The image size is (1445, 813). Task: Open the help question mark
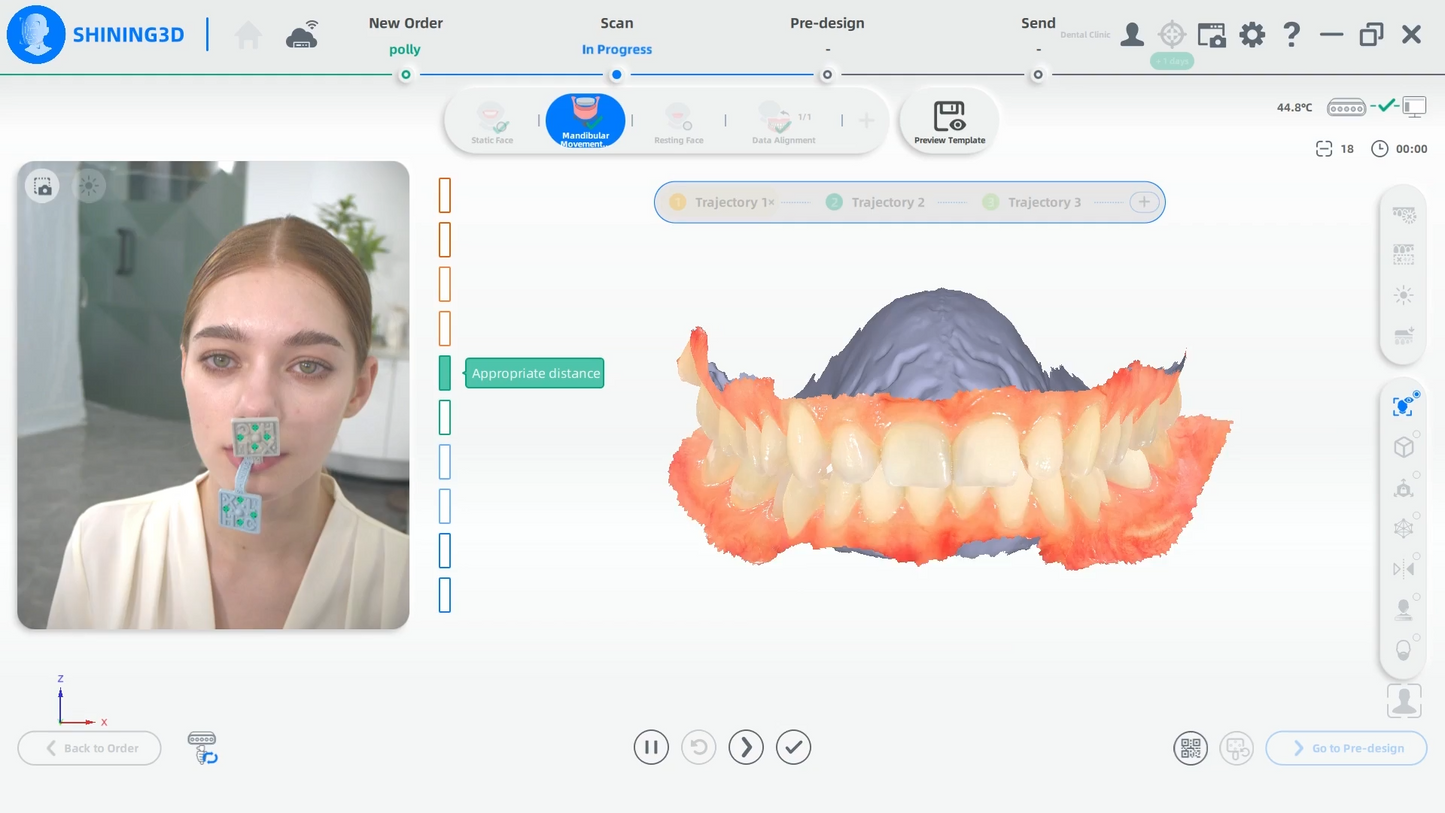pyautogui.click(x=1292, y=35)
